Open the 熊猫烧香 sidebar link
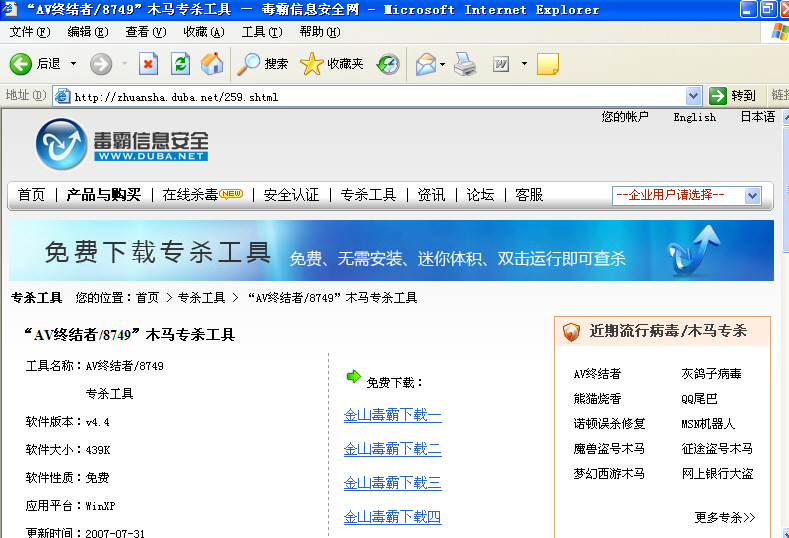 click(x=597, y=399)
